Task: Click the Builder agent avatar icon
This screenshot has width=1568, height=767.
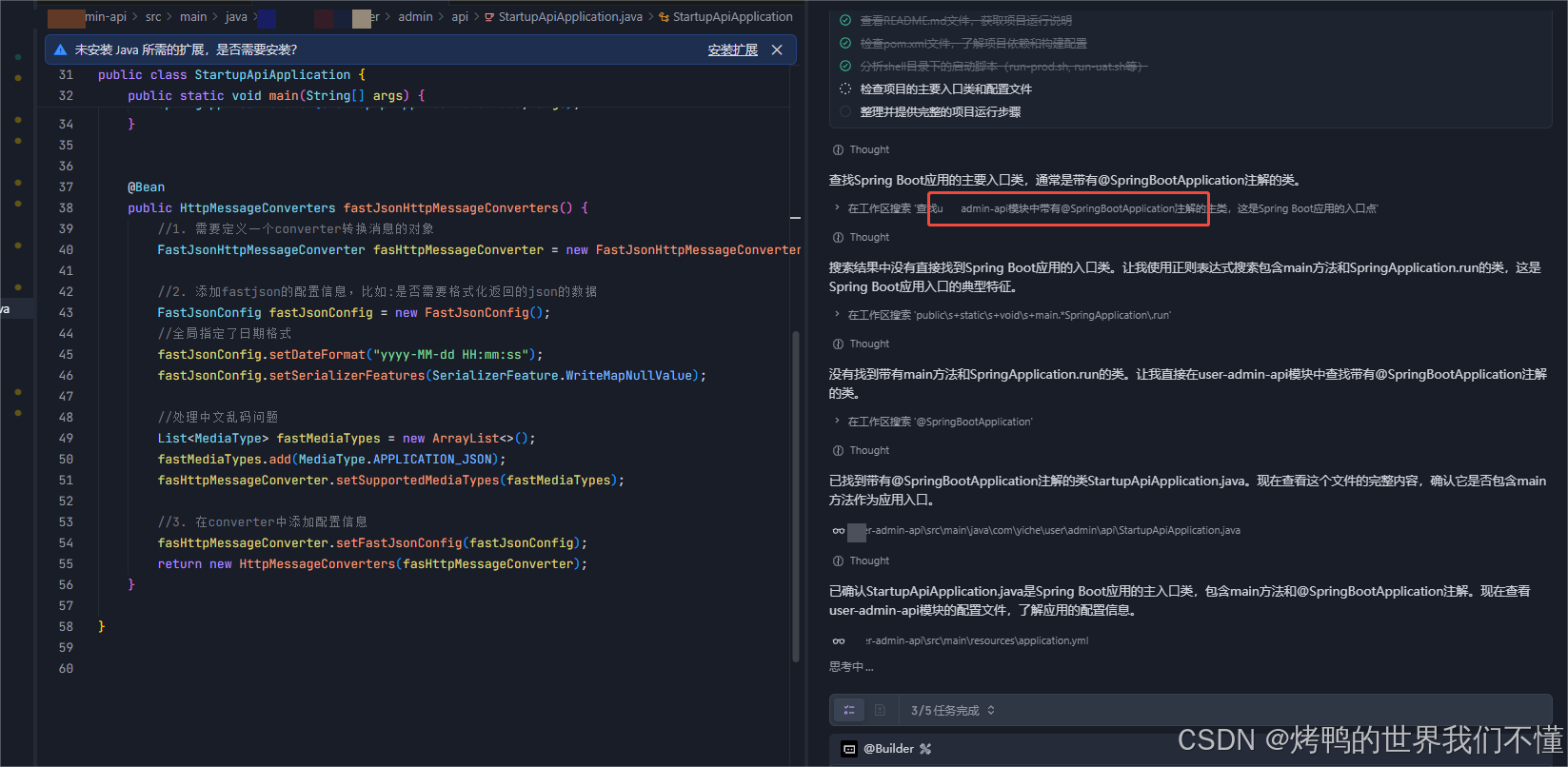Action: pos(849,749)
